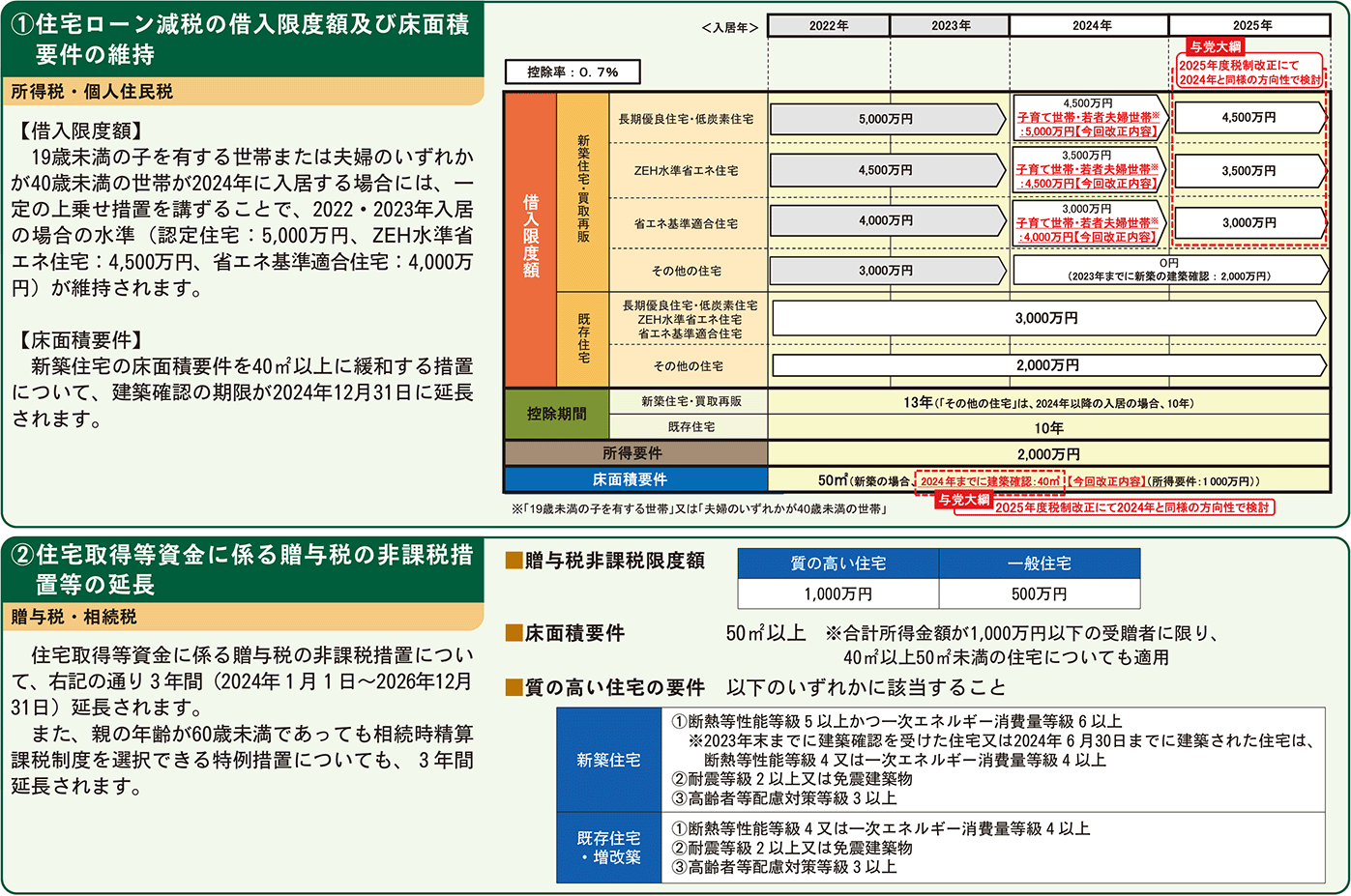Click the 【借入限度額】 heading in left text

[80, 130]
